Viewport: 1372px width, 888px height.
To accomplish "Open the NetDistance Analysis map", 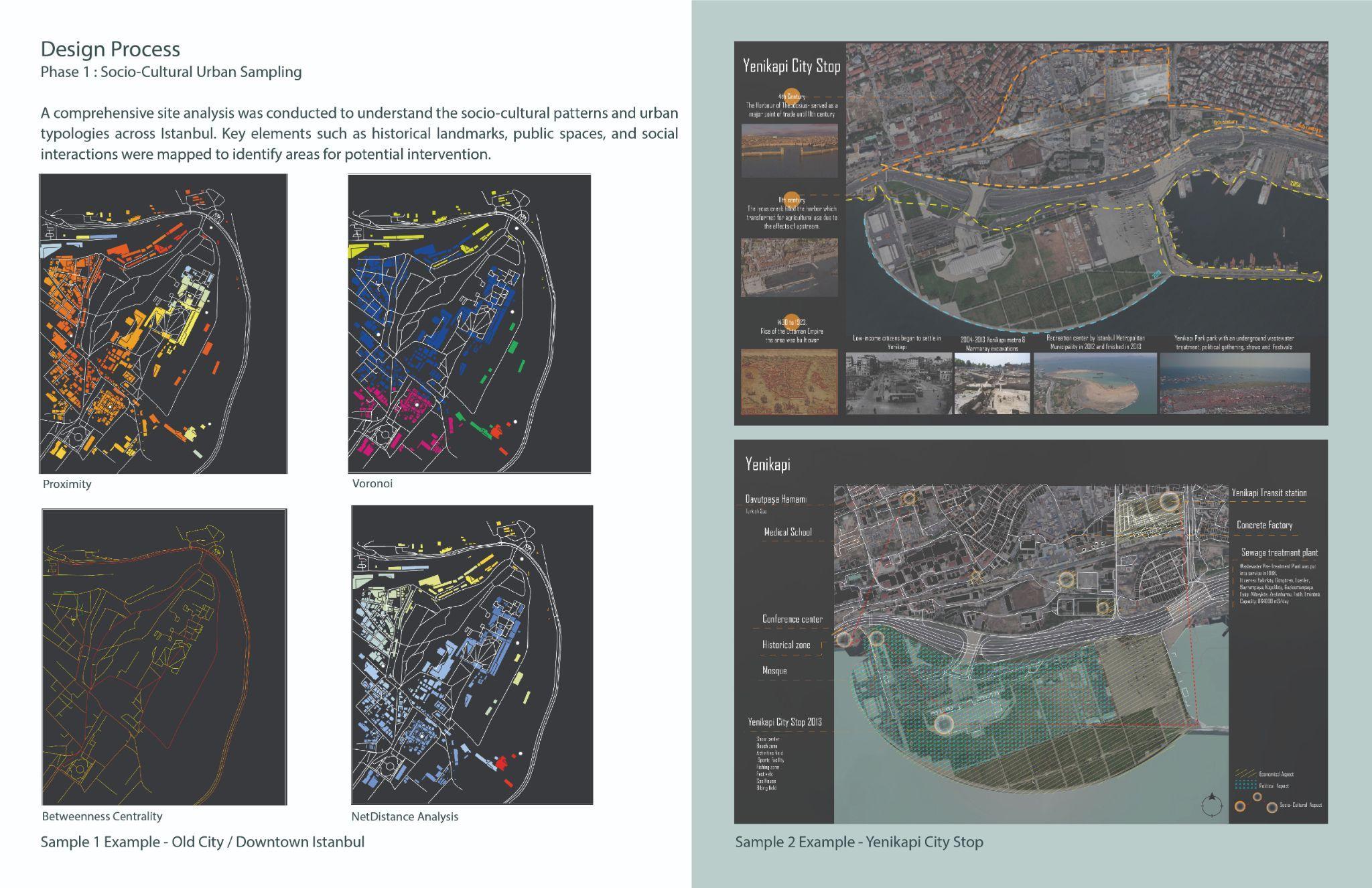I will (472, 655).
